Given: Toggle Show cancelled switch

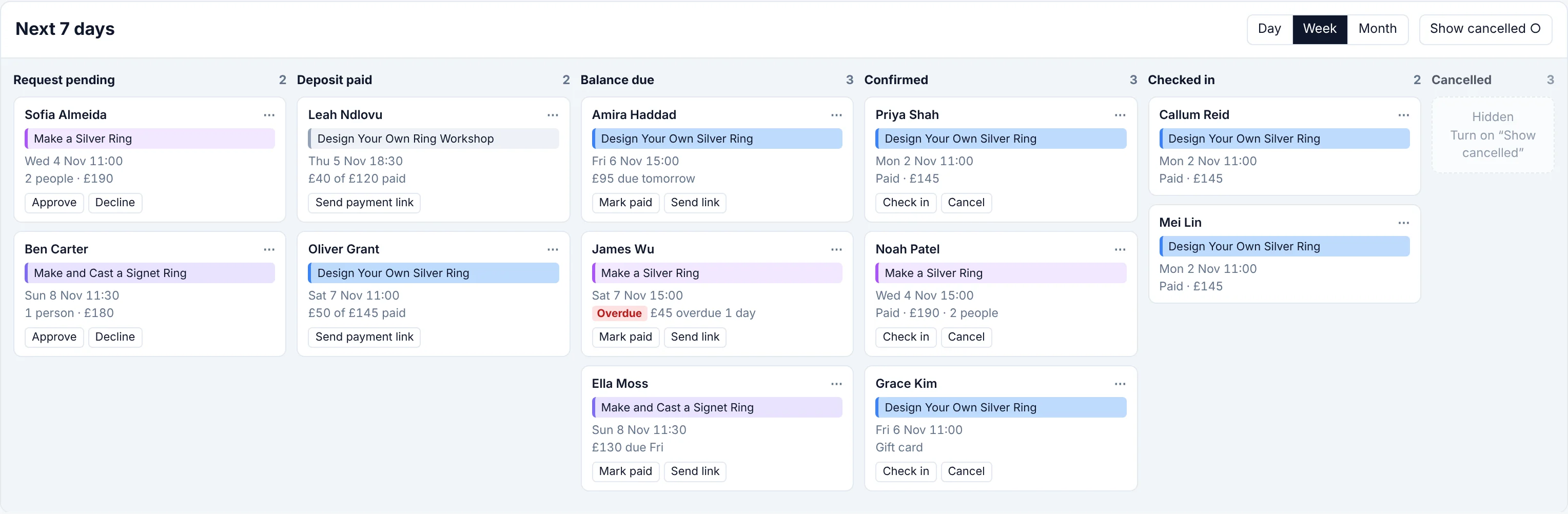Looking at the screenshot, I should pyautogui.click(x=1485, y=29).
